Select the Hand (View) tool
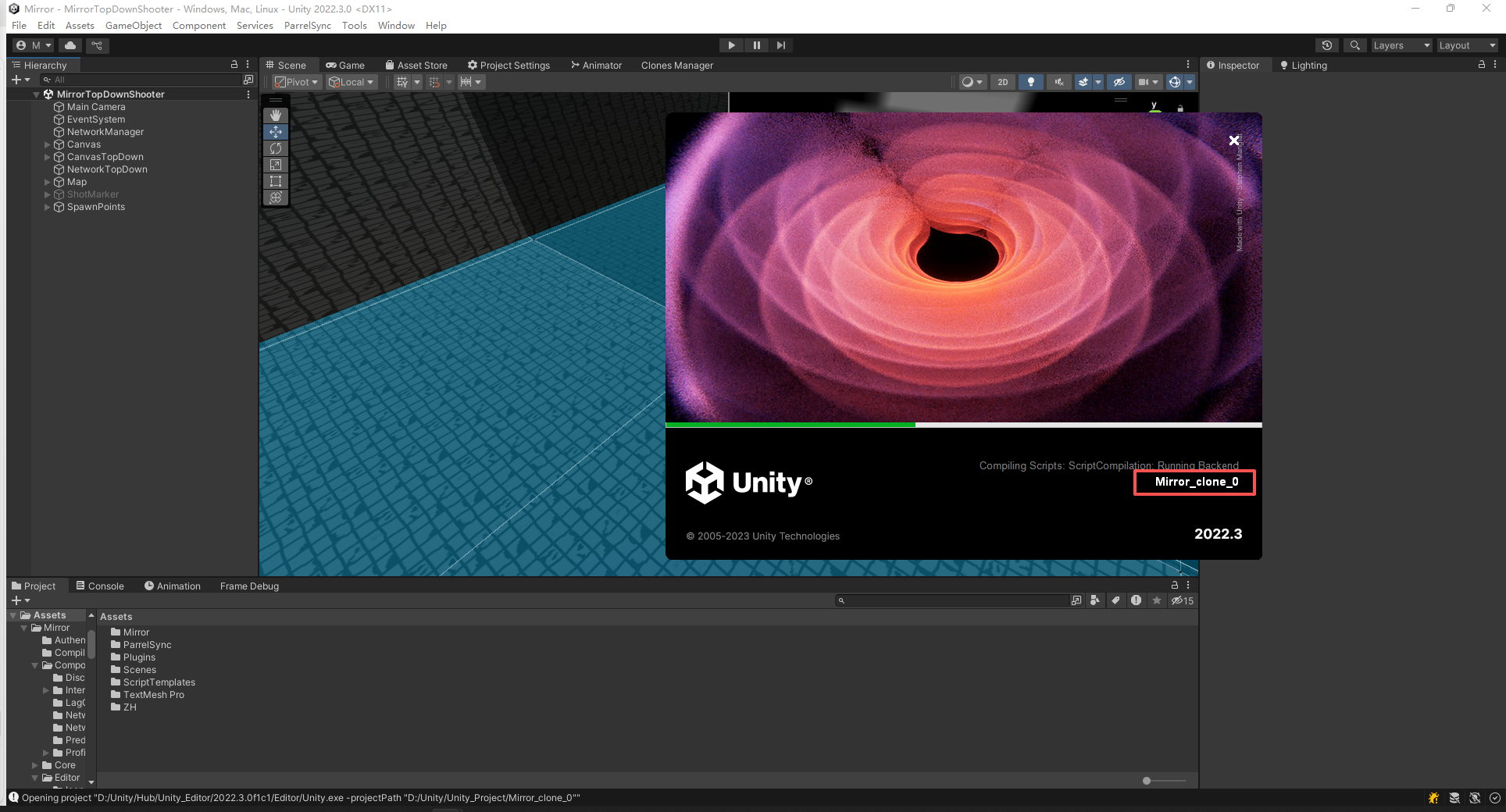Screen dimensions: 1506x812 pos(276,116)
